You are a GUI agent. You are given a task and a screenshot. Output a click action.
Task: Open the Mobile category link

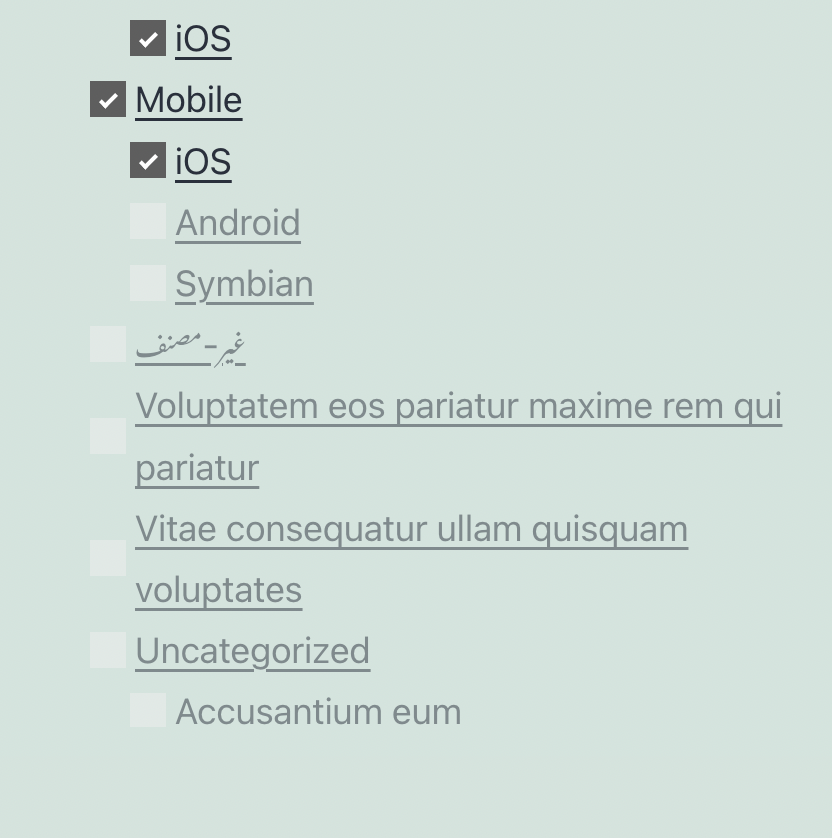188,99
